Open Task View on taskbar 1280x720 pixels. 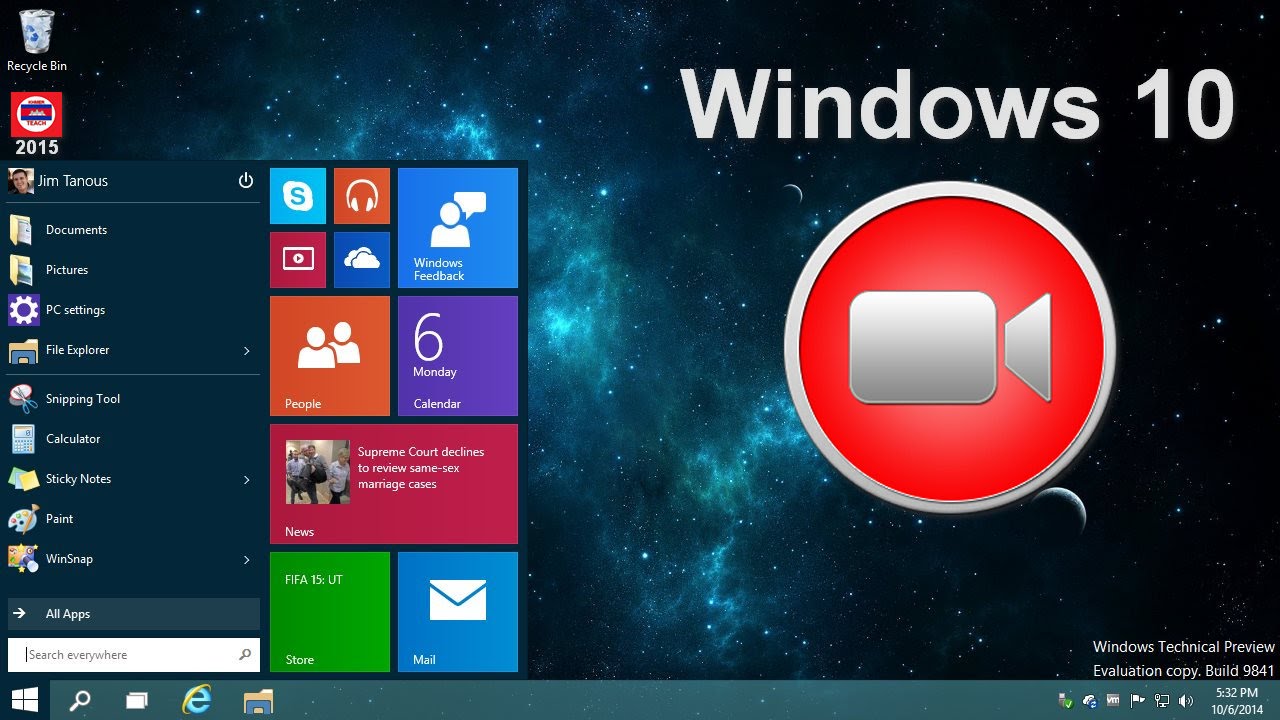(x=137, y=700)
